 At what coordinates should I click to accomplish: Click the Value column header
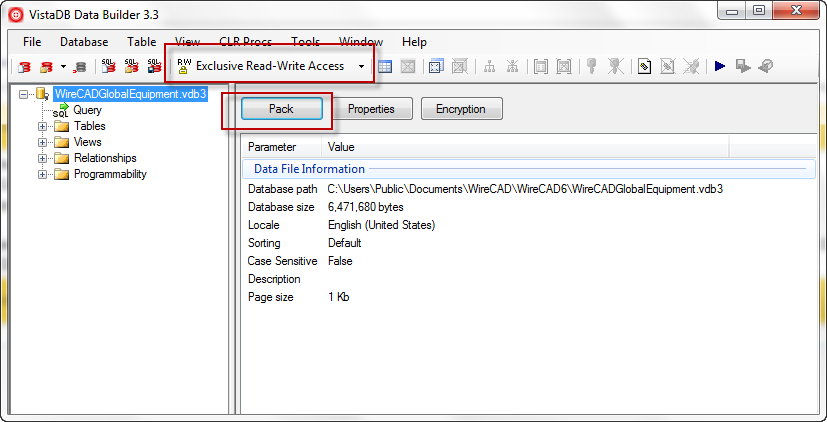(x=525, y=147)
